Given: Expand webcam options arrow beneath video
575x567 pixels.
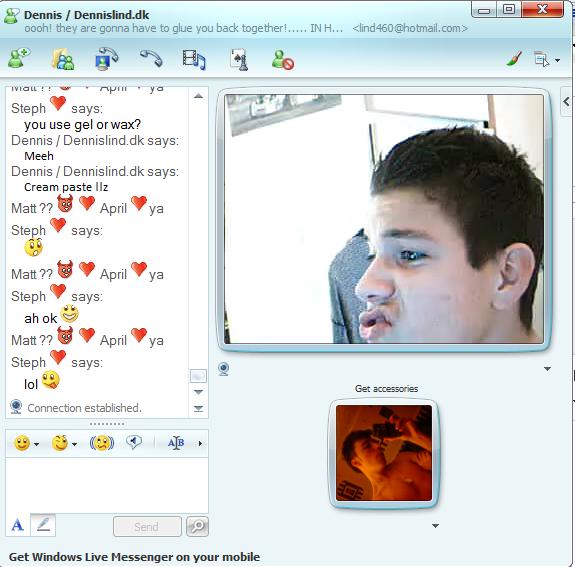Looking at the screenshot, I should click(x=547, y=369).
